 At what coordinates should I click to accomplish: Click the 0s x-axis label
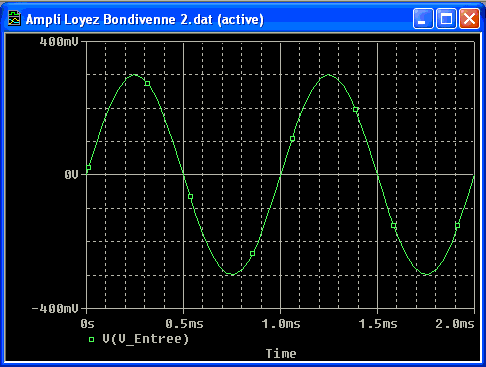87,324
